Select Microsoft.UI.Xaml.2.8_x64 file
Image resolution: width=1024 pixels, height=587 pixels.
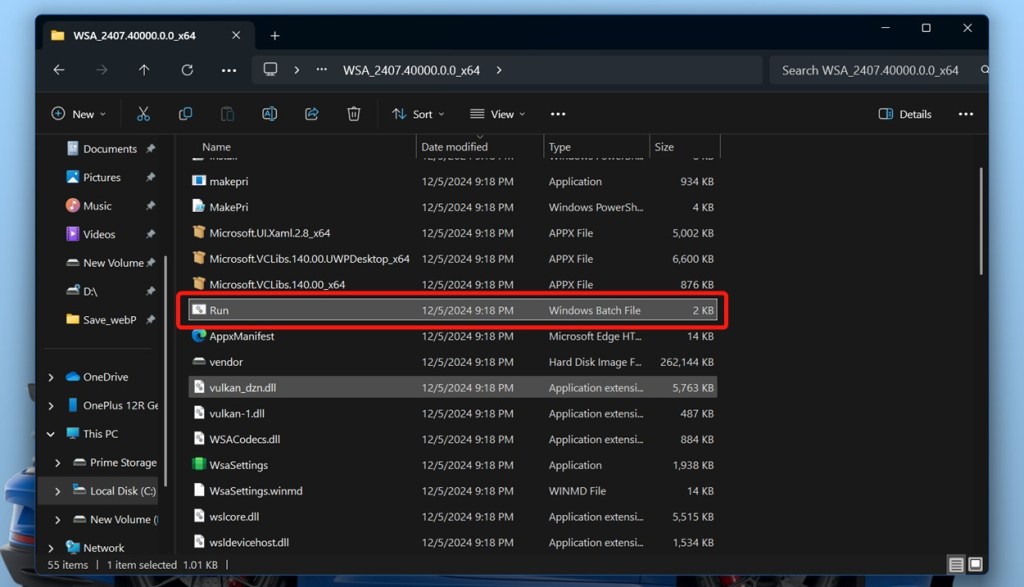click(453, 232)
